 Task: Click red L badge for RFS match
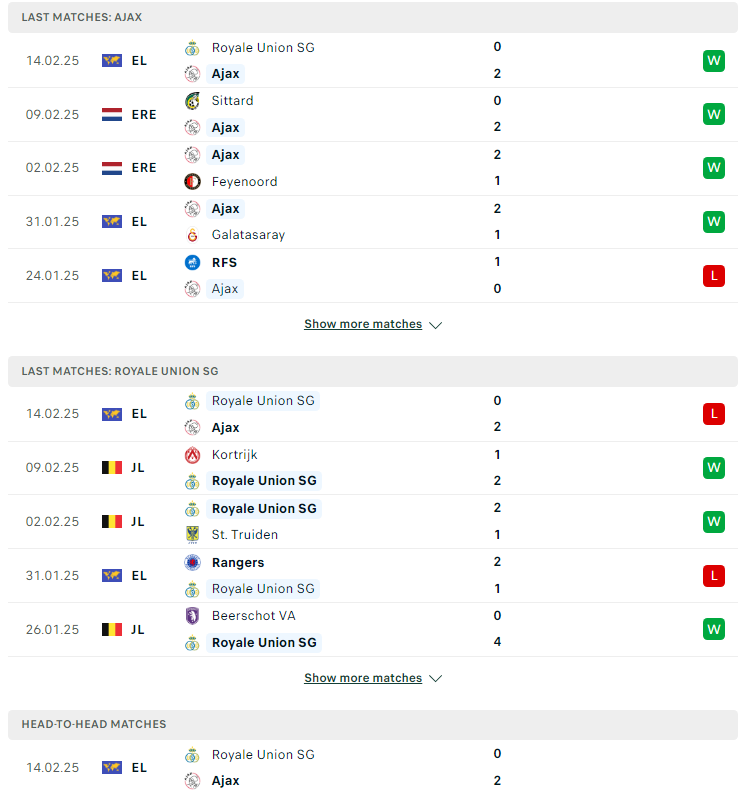(x=714, y=276)
